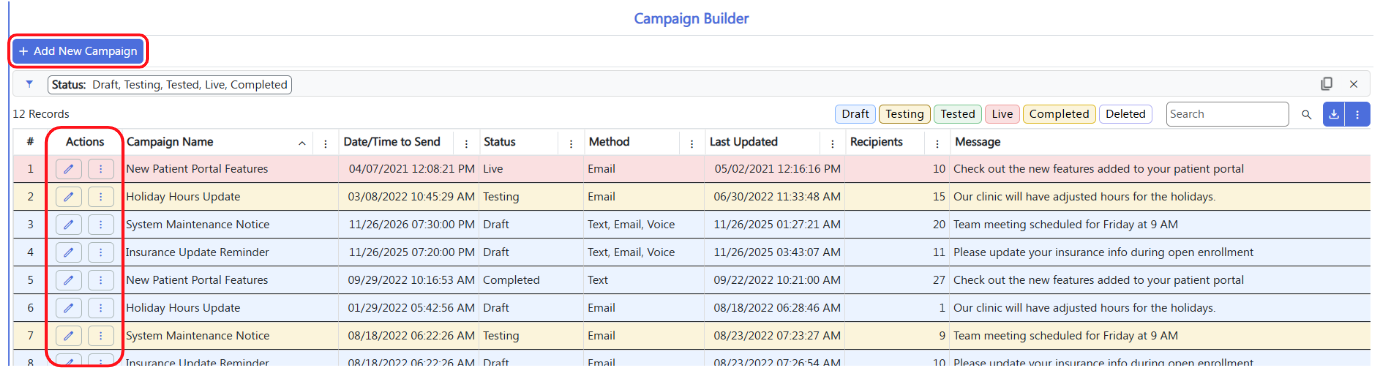The width and height of the screenshot is (1377, 378).
Task: Sort by Status column header
Action: [500, 142]
